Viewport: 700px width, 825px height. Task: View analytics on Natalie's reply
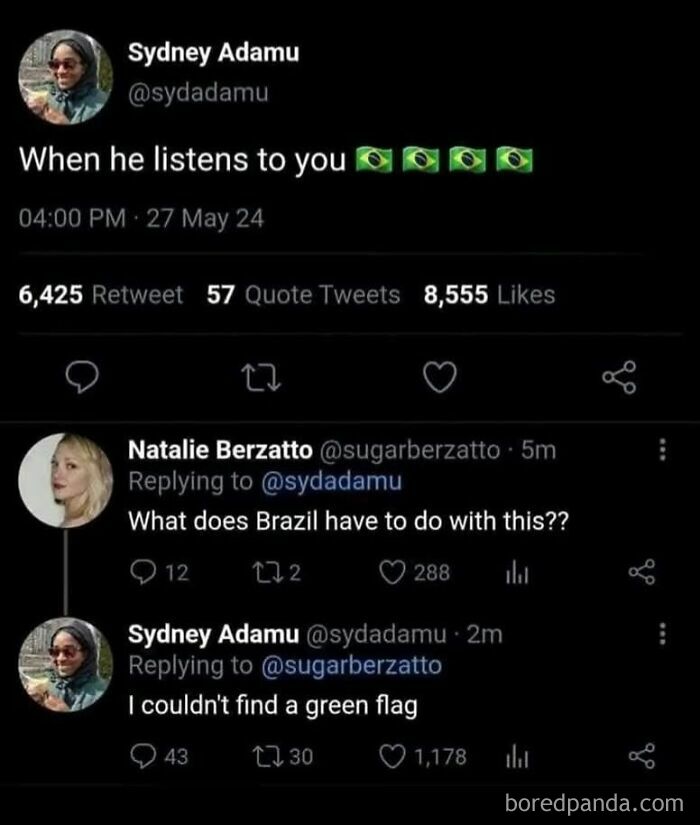[x=515, y=572]
